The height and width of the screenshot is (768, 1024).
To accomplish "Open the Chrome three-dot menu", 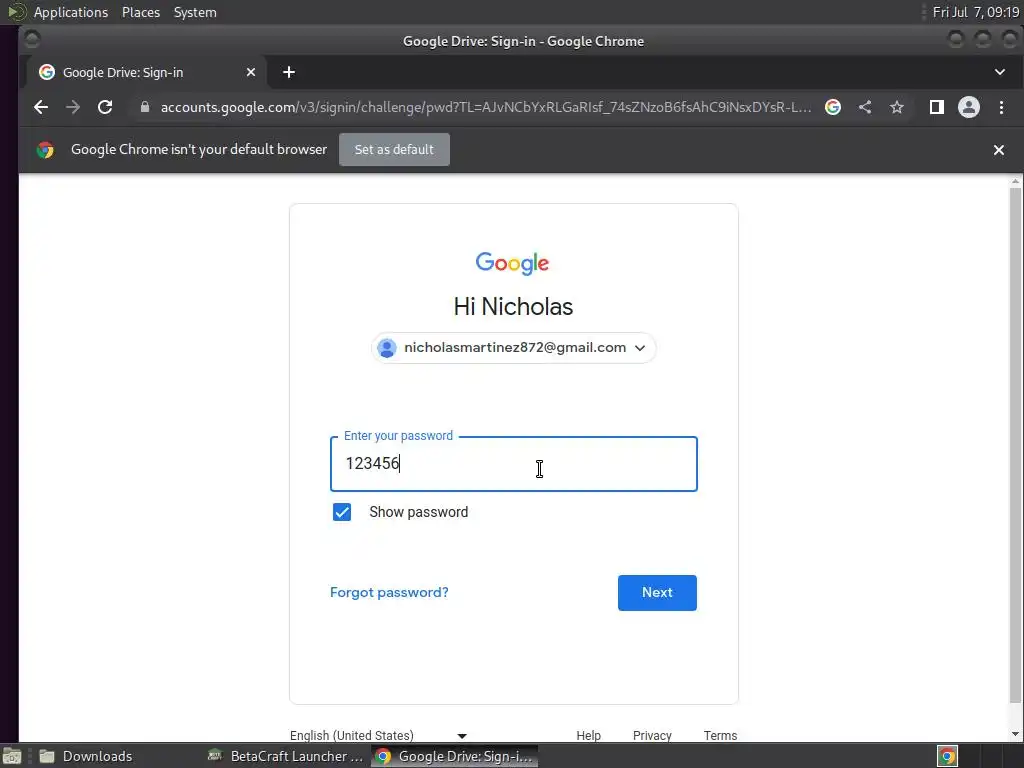I will pos(1001,107).
